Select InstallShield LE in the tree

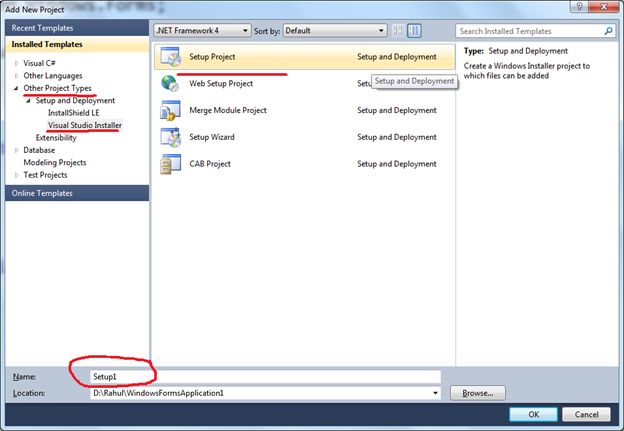74,113
